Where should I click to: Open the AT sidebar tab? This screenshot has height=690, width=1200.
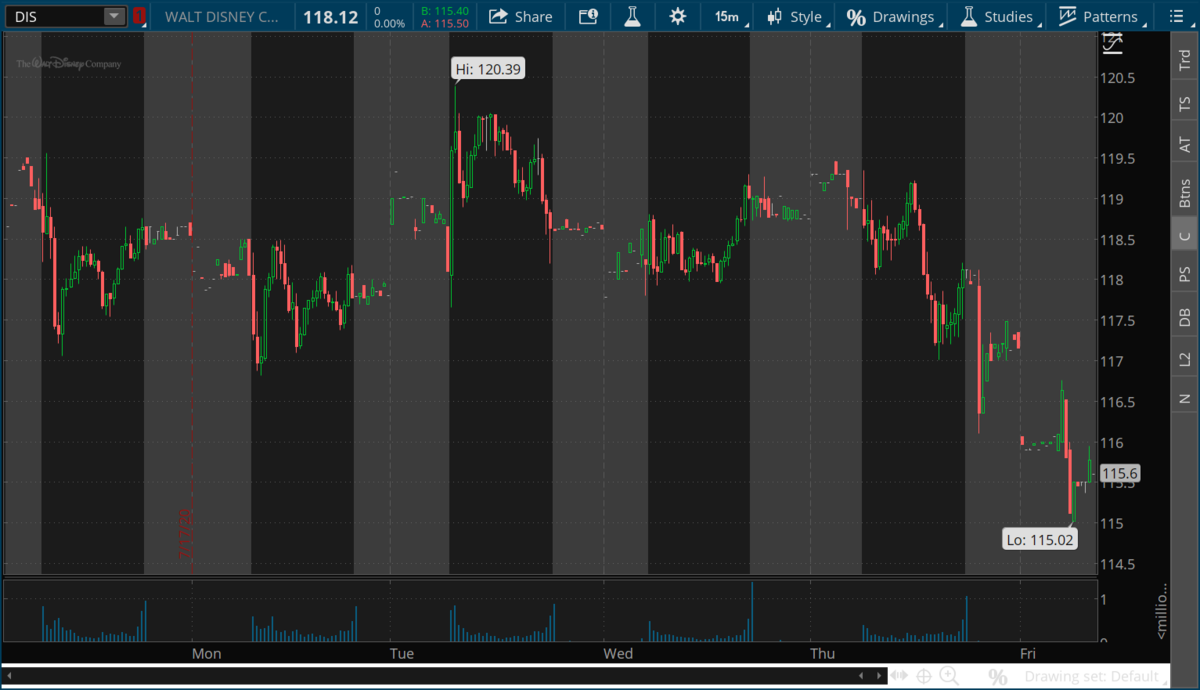click(x=1185, y=145)
